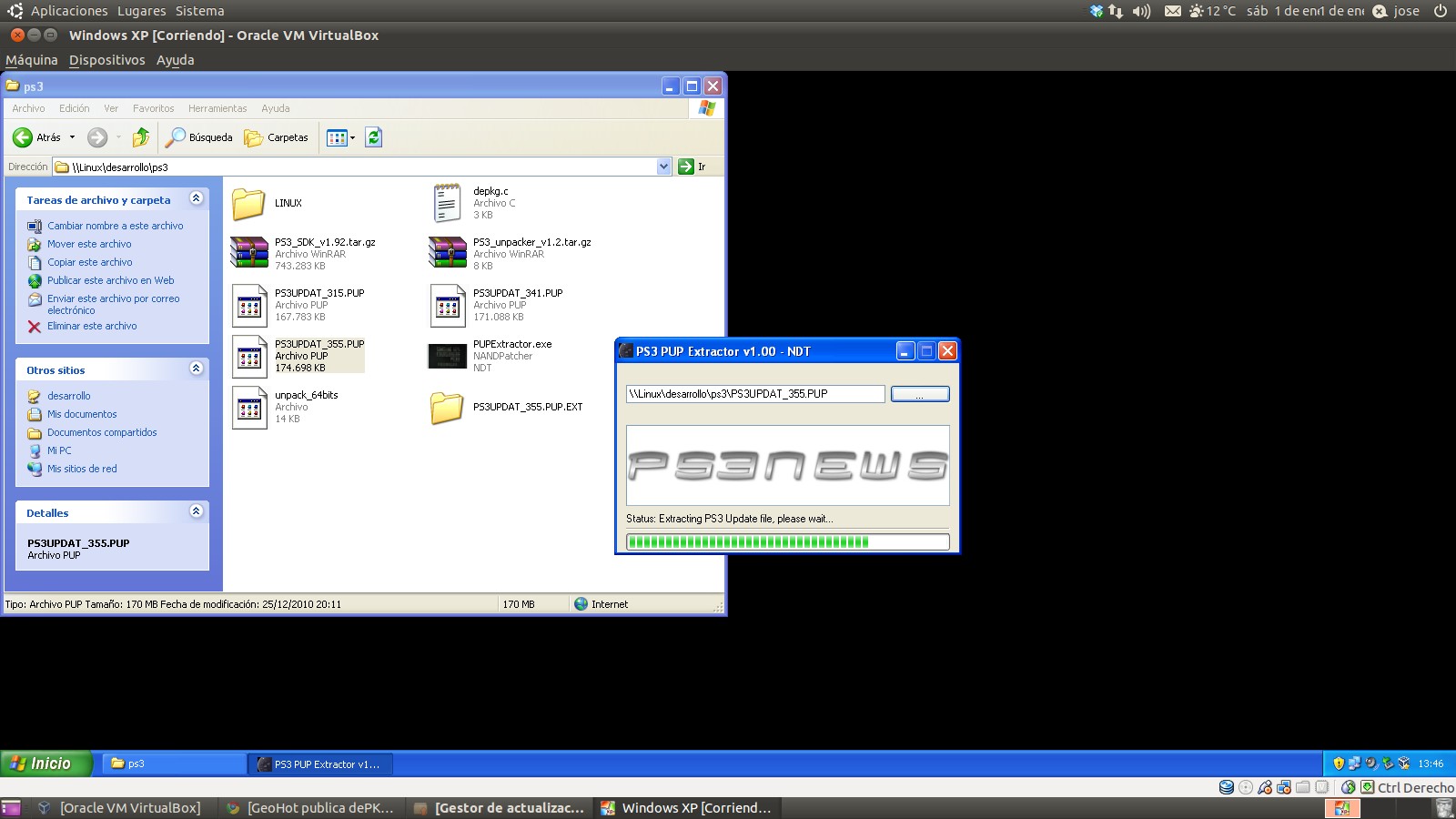Select the PS3UPDAT_315.PUP file icon
This screenshot has height=819, width=1456.
[248, 305]
